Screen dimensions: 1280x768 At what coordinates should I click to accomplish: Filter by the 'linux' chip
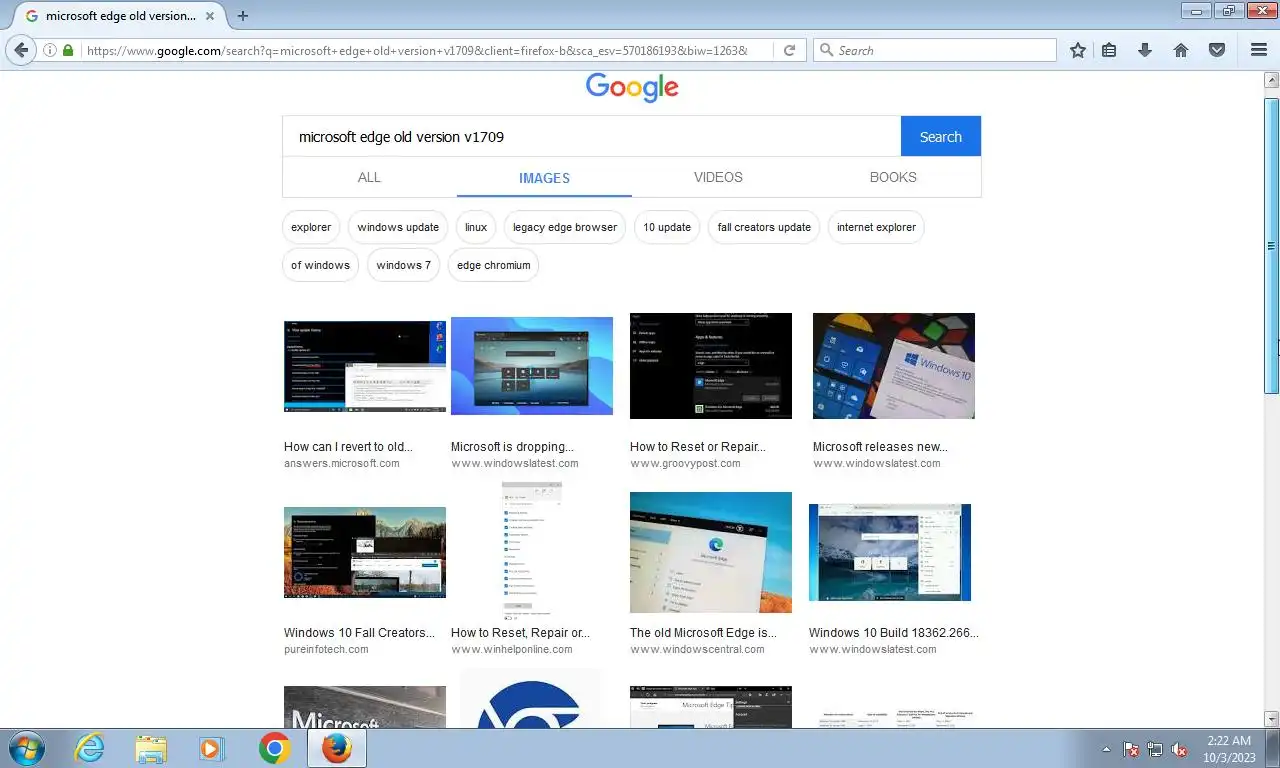[x=476, y=227]
